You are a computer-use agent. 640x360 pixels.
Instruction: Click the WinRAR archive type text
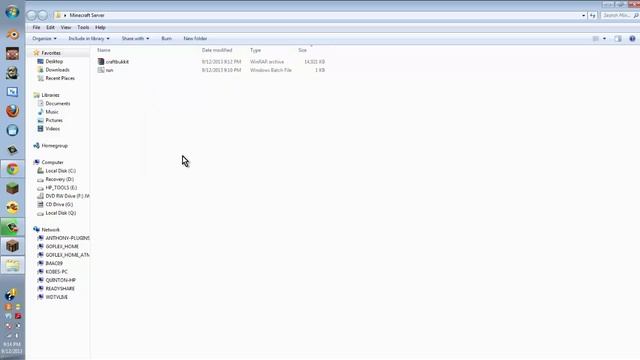267,62
